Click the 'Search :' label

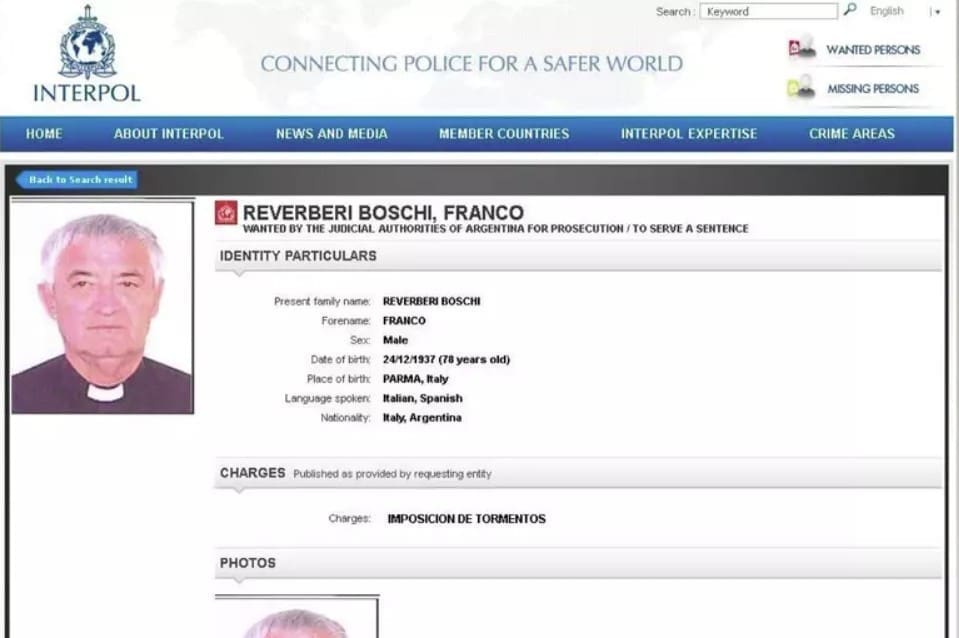pos(675,12)
